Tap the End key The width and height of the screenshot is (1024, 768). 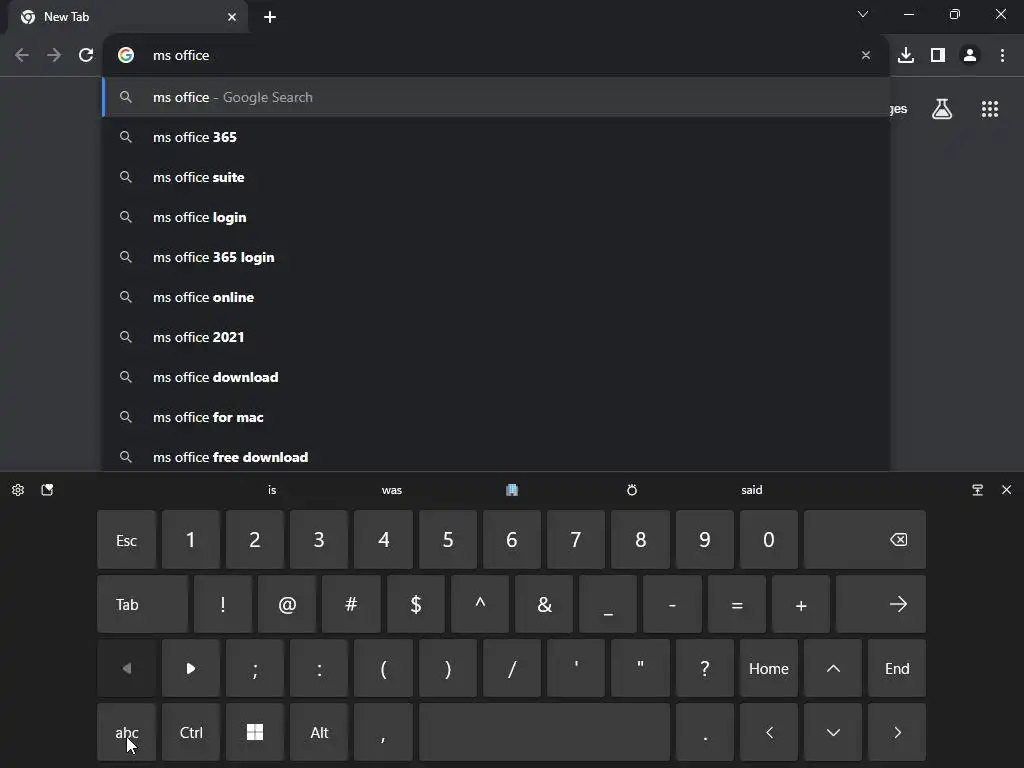pos(897,668)
